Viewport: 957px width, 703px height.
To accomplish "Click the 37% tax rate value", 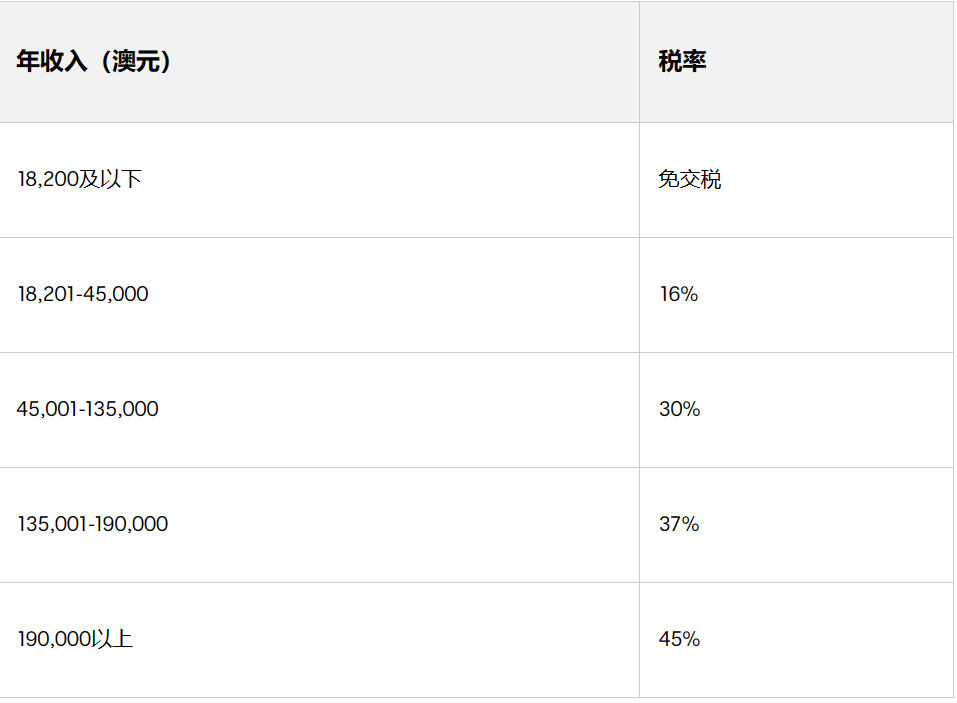I will [x=679, y=524].
